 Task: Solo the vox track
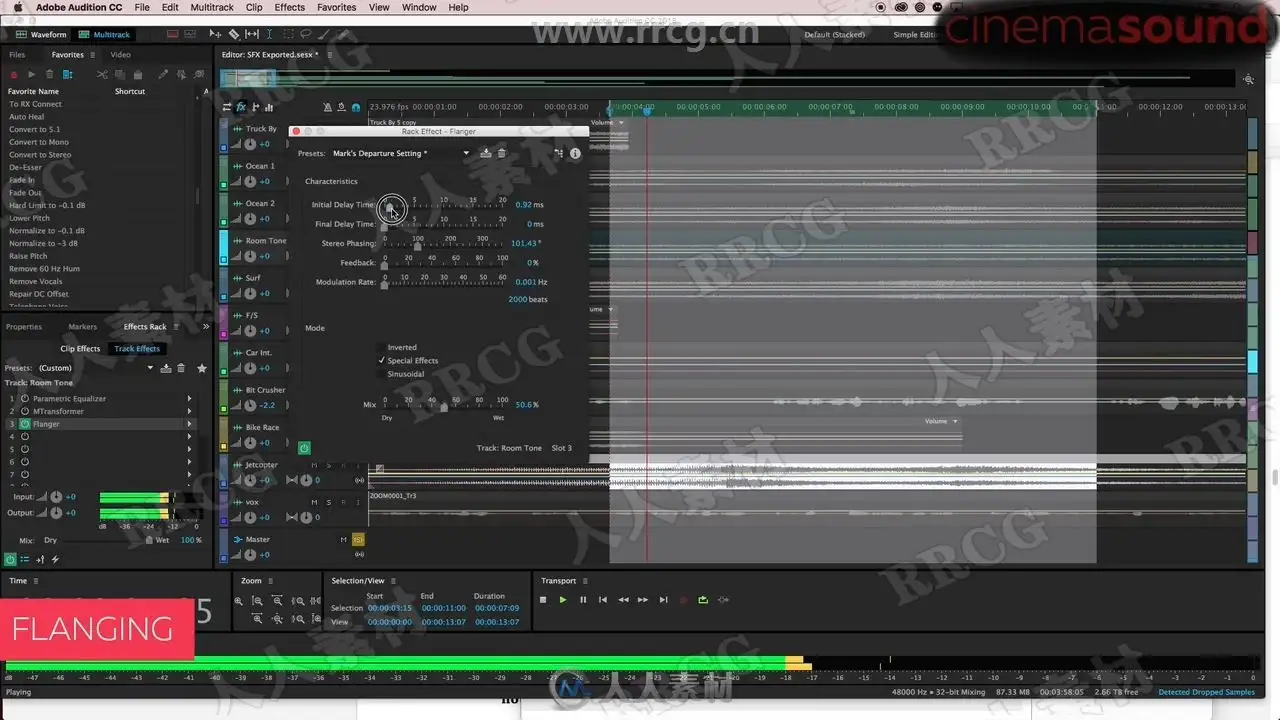coord(328,502)
